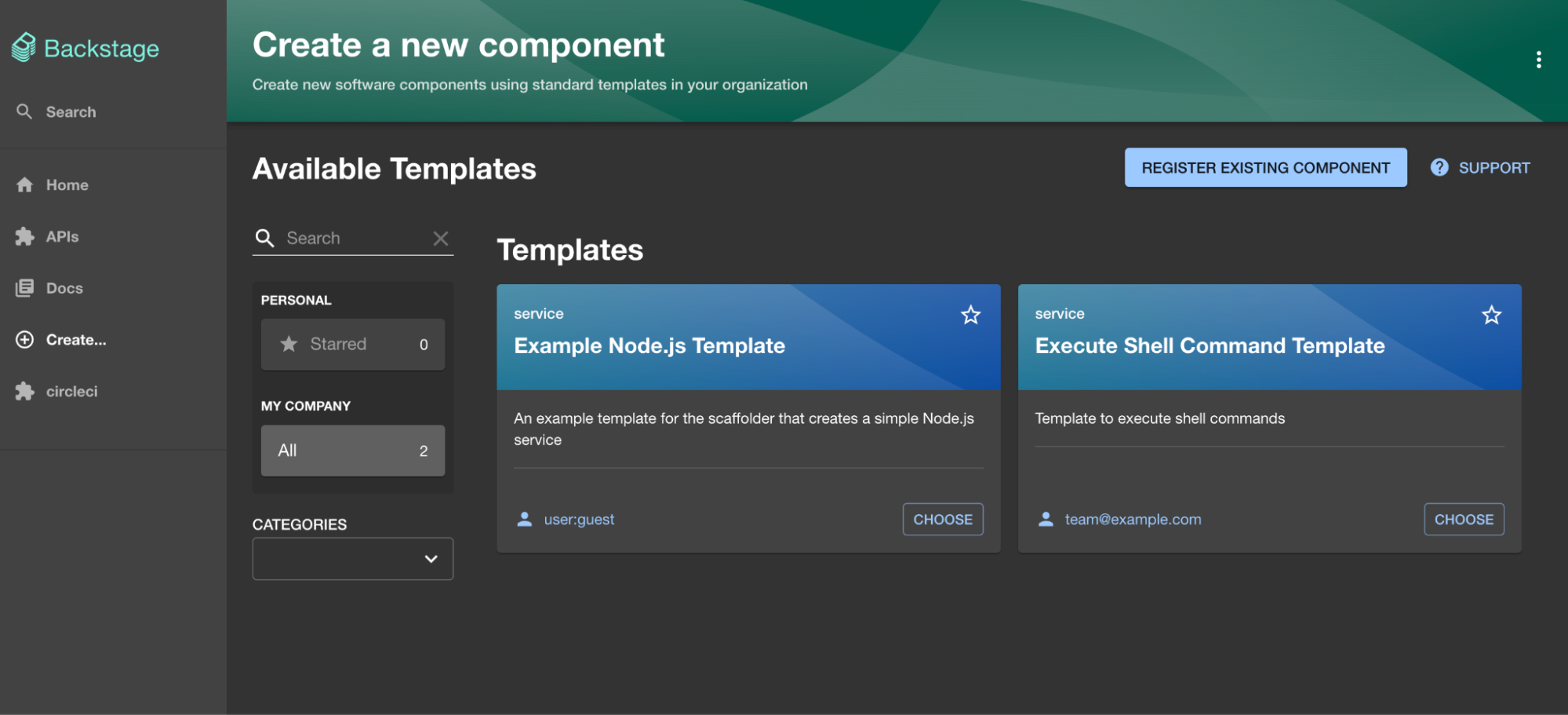Clear the template search with the X icon

[x=441, y=238]
